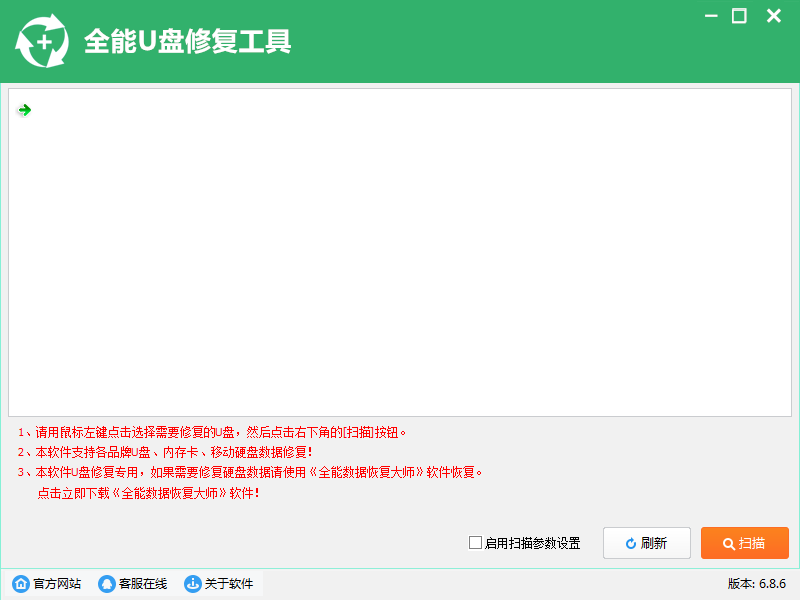The image size is (800, 600).
Task: Click the download link 点击立即下载《全能数据恢复大师》软件!
Action: tap(148, 493)
